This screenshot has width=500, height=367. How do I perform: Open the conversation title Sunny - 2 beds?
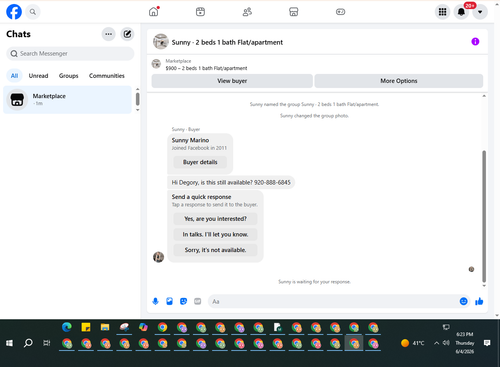[227, 42]
